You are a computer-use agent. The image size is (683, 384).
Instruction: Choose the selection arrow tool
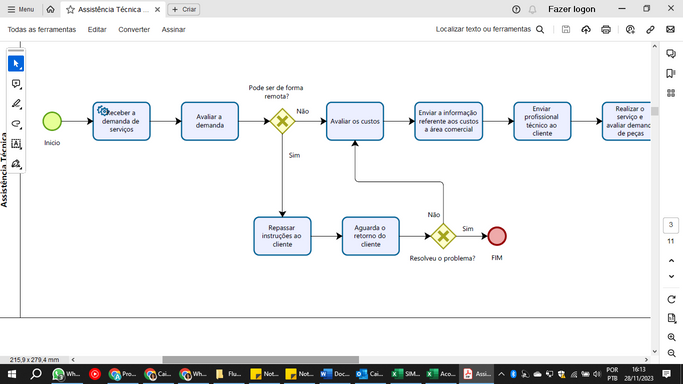pyautogui.click(x=16, y=64)
